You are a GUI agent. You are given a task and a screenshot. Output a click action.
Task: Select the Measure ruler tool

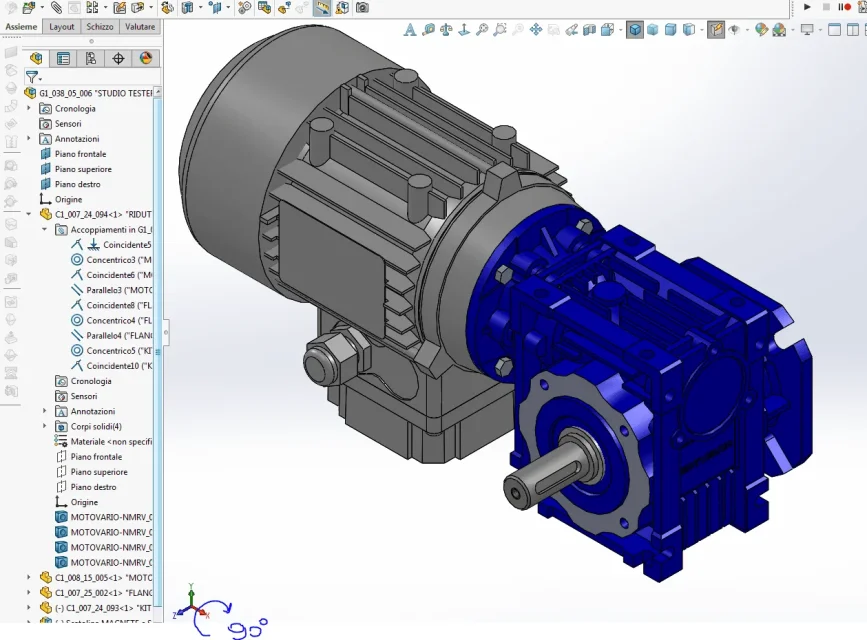322,8
